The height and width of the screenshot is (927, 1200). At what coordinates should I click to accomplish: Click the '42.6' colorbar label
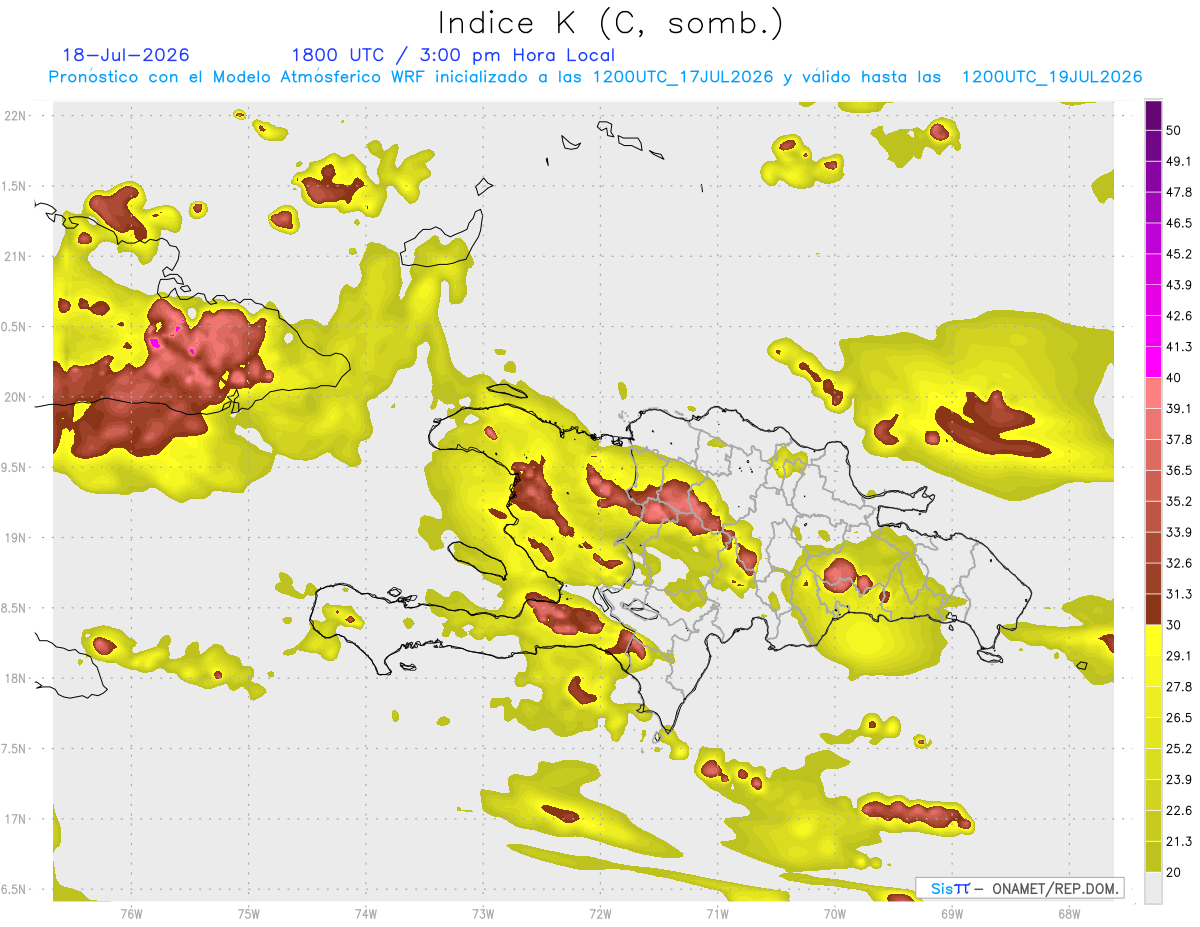click(1179, 316)
